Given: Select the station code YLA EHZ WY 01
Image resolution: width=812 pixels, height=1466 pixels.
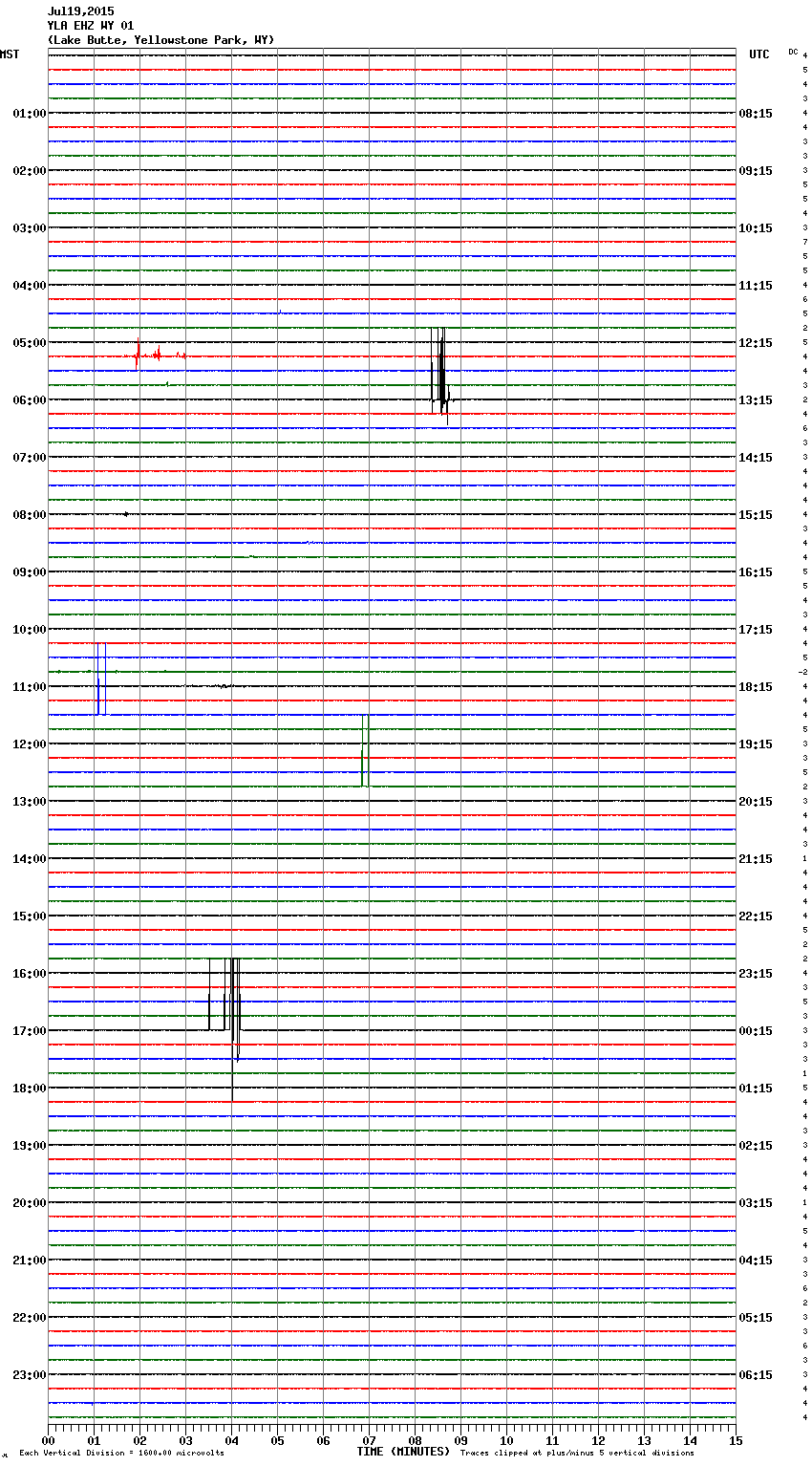Looking at the screenshot, I should pyautogui.click(x=91, y=26).
